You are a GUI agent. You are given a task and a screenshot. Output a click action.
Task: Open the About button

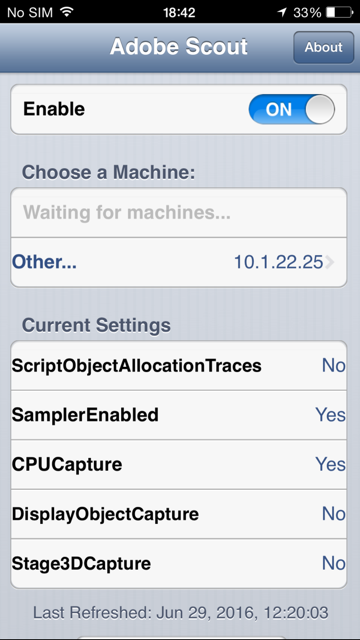(x=324, y=47)
